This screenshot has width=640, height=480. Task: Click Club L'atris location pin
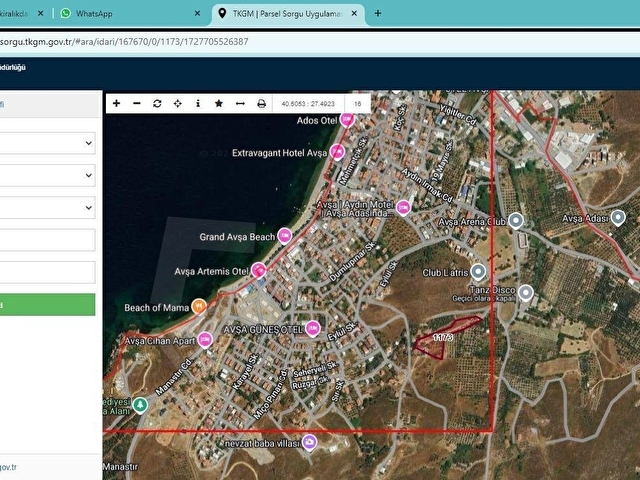coord(478,272)
